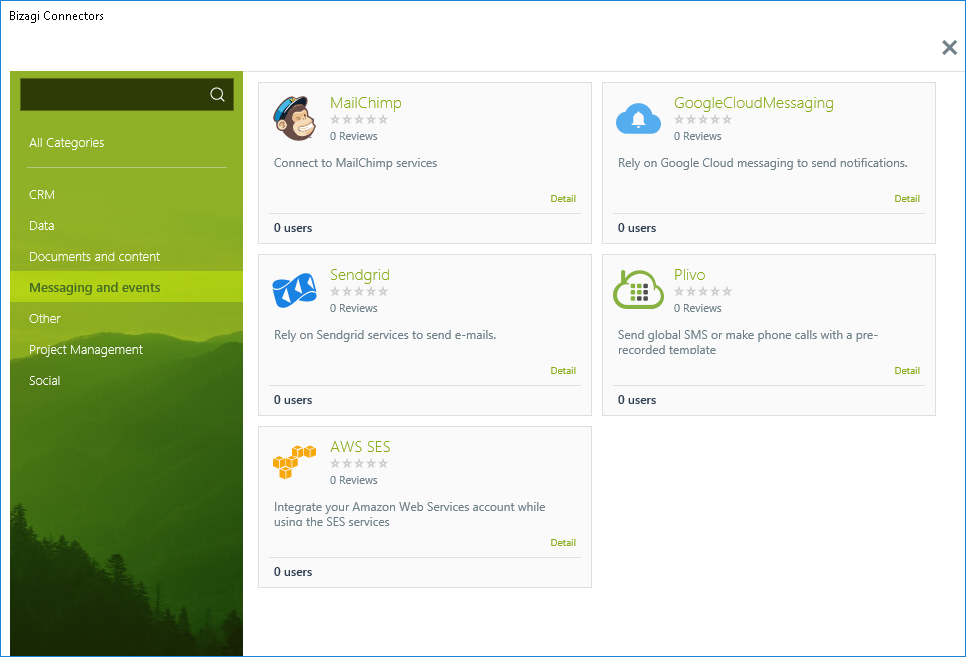Click the Plivo star rating

pyautogui.click(x=703, y=292)
